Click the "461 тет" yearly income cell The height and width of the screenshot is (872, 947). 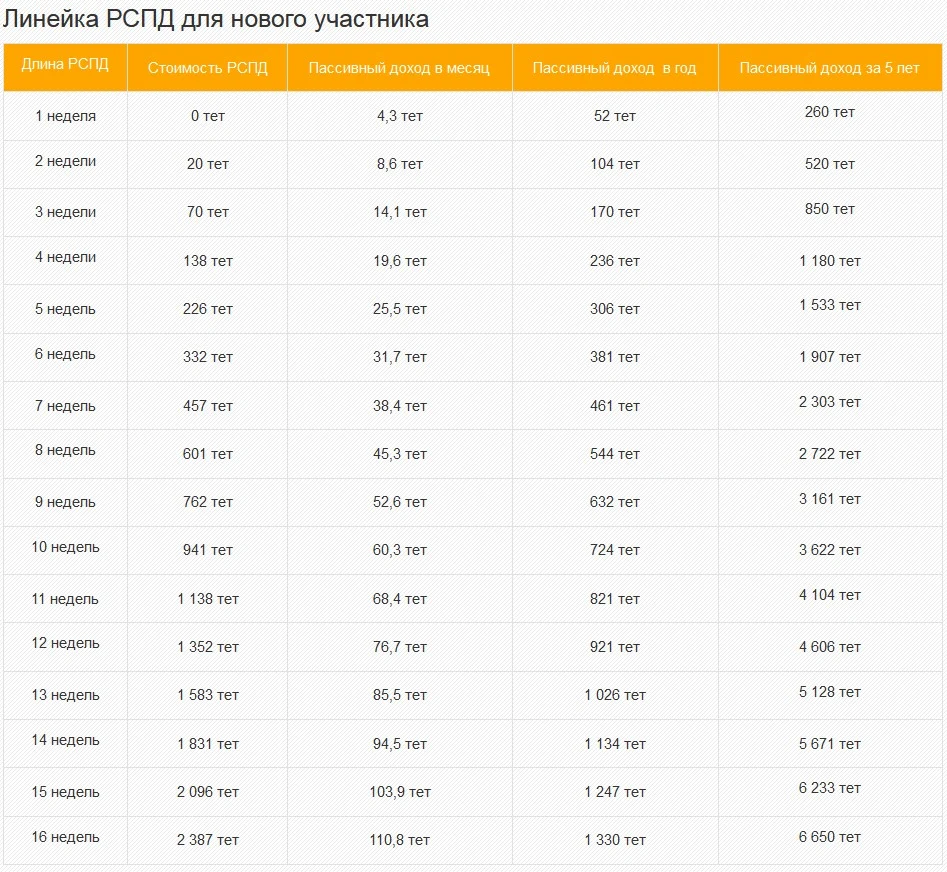tap(614, 406)
